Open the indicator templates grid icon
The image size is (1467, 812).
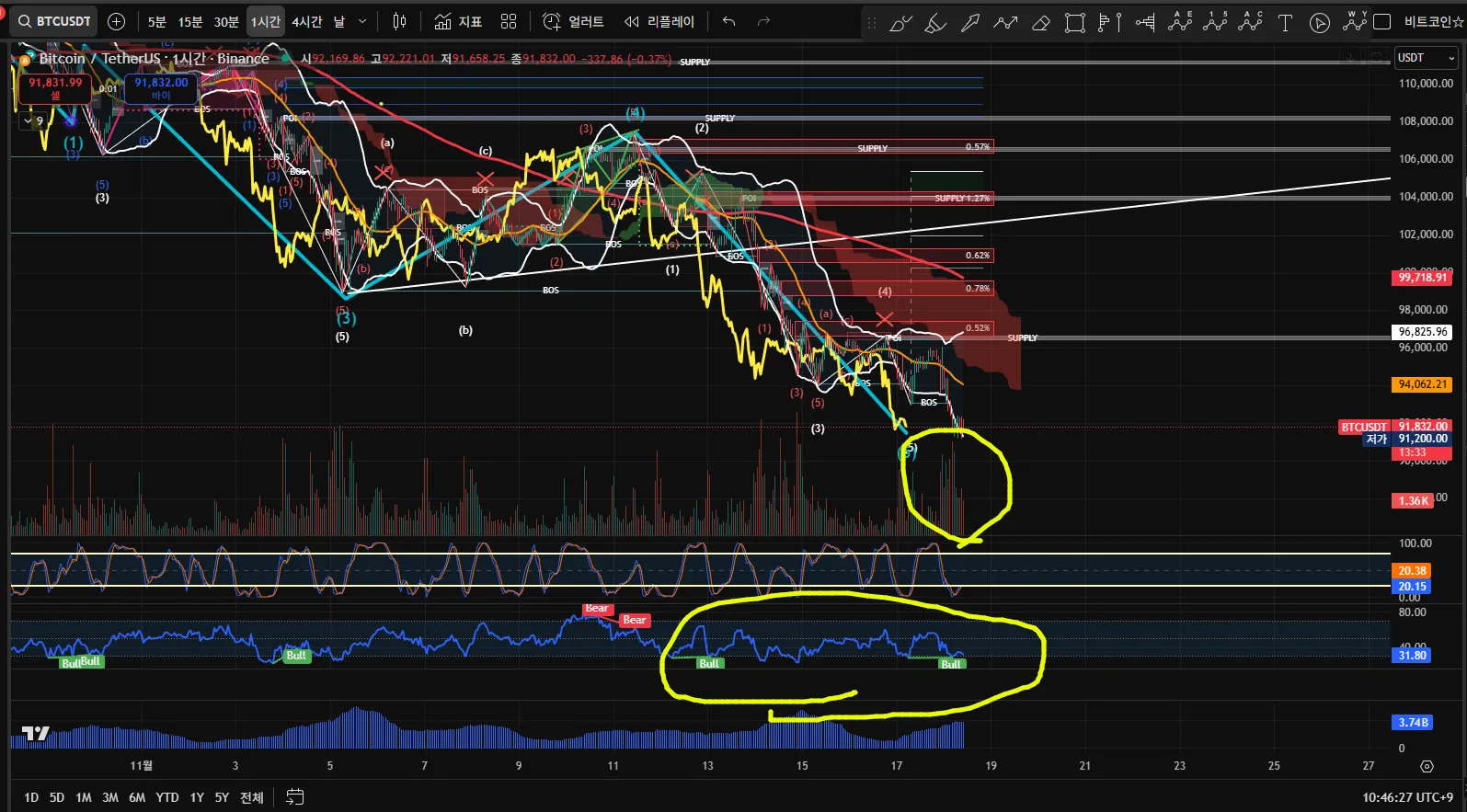coord(509,21)
